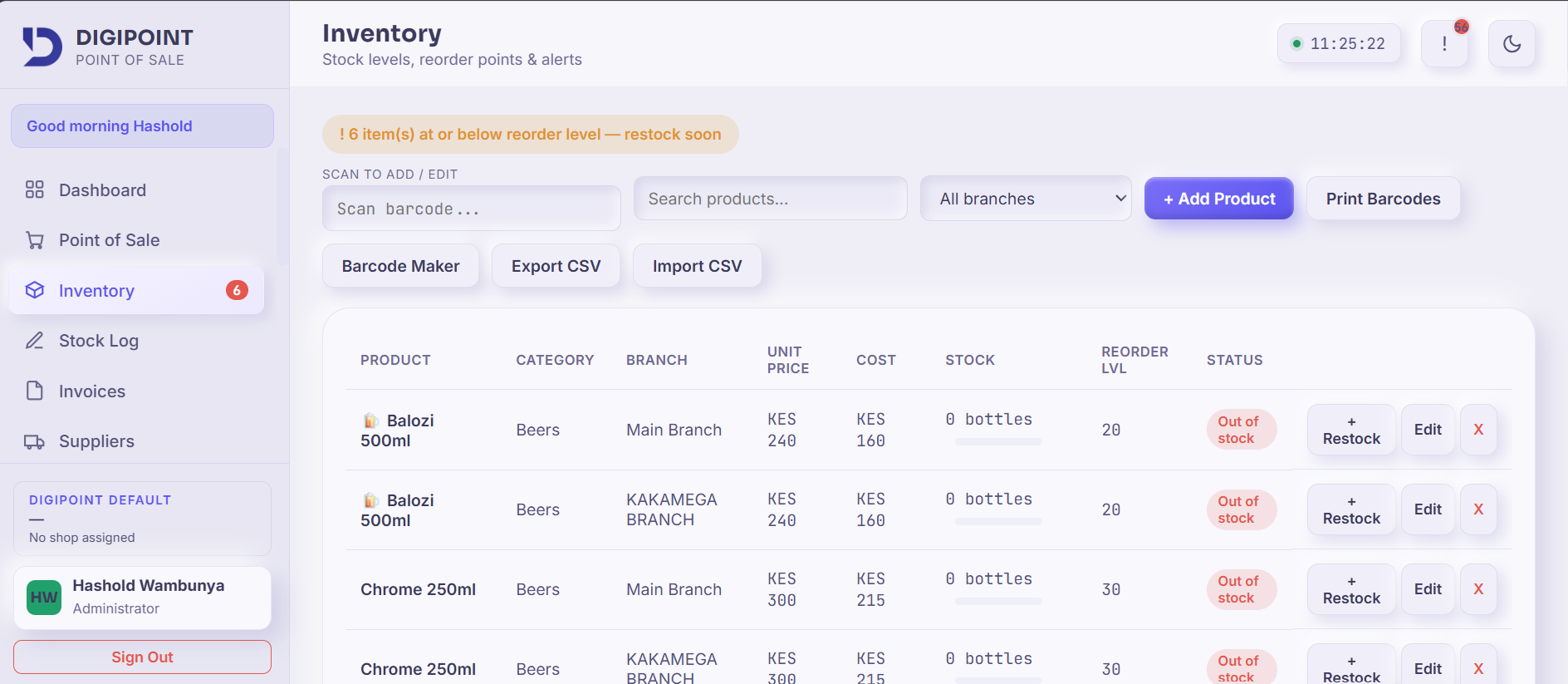The width and height of the screenshot is (1568, 684).
Task: Click the DigiPoint logo icon
Action: 42,47
